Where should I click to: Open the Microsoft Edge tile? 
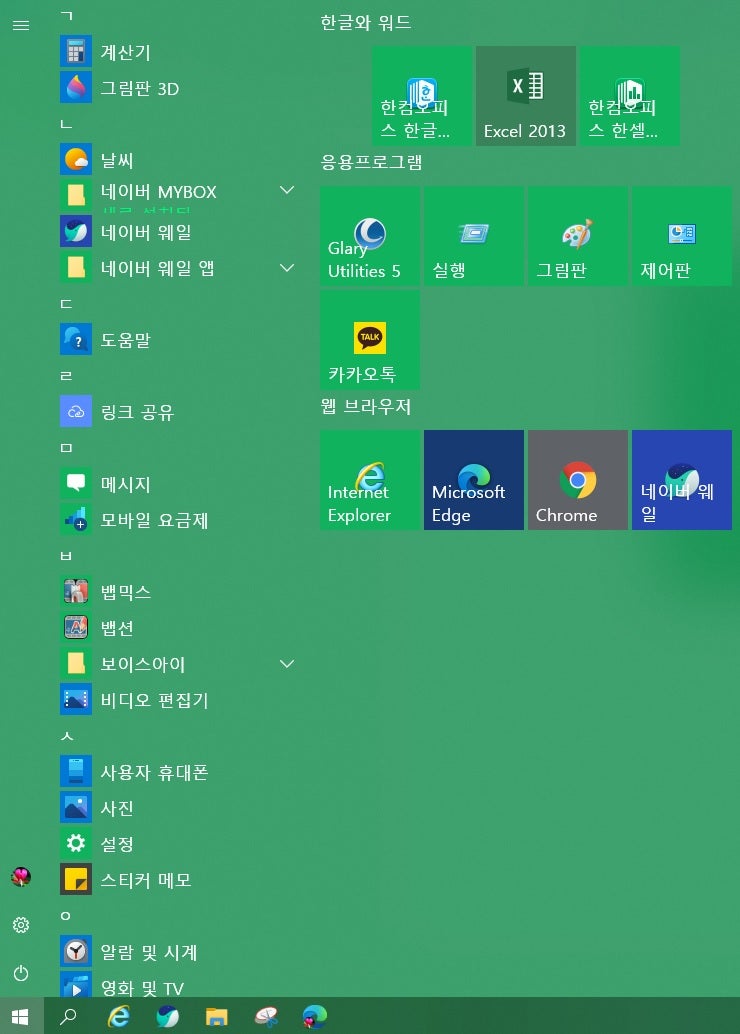474,480
